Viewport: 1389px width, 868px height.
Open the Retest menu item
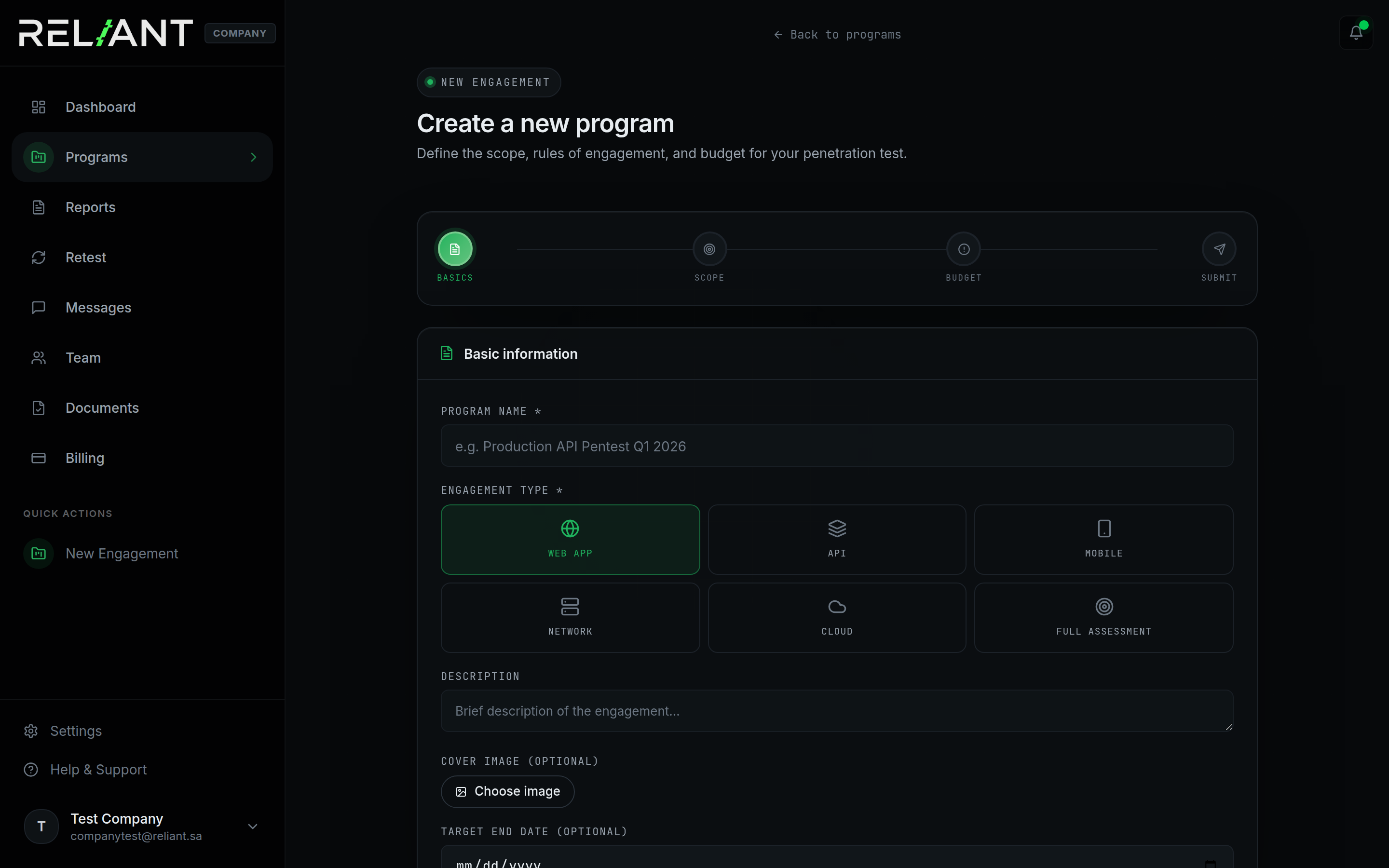point(142,258)
